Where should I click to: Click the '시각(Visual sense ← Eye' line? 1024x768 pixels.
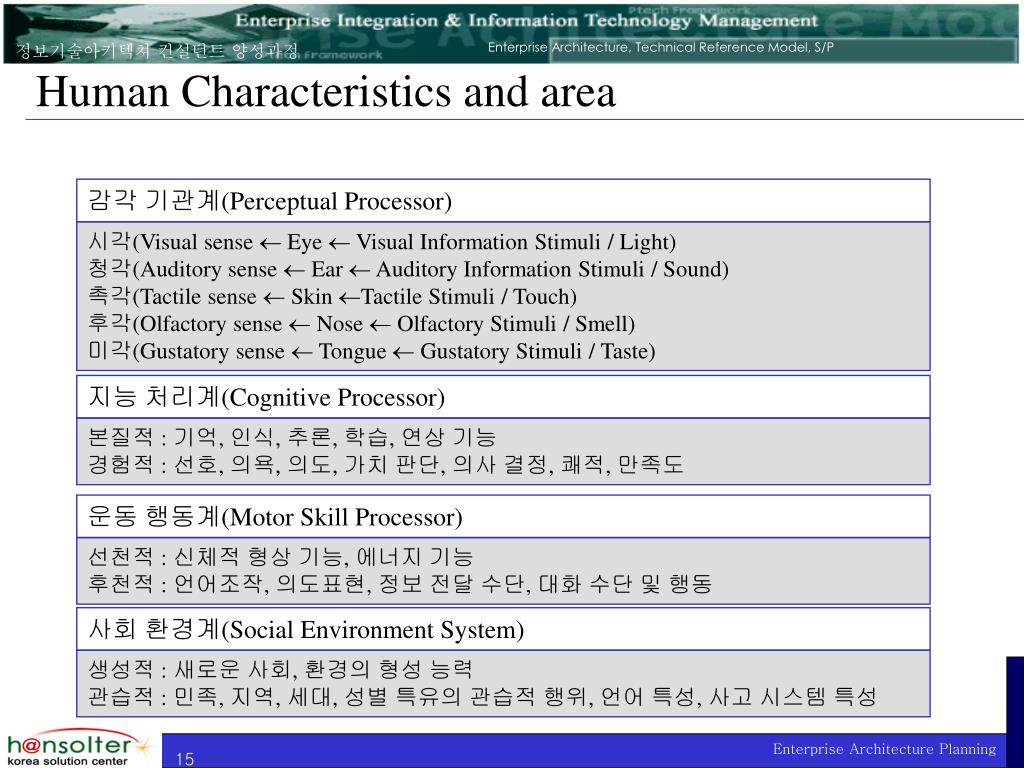(x=382, y=242)
